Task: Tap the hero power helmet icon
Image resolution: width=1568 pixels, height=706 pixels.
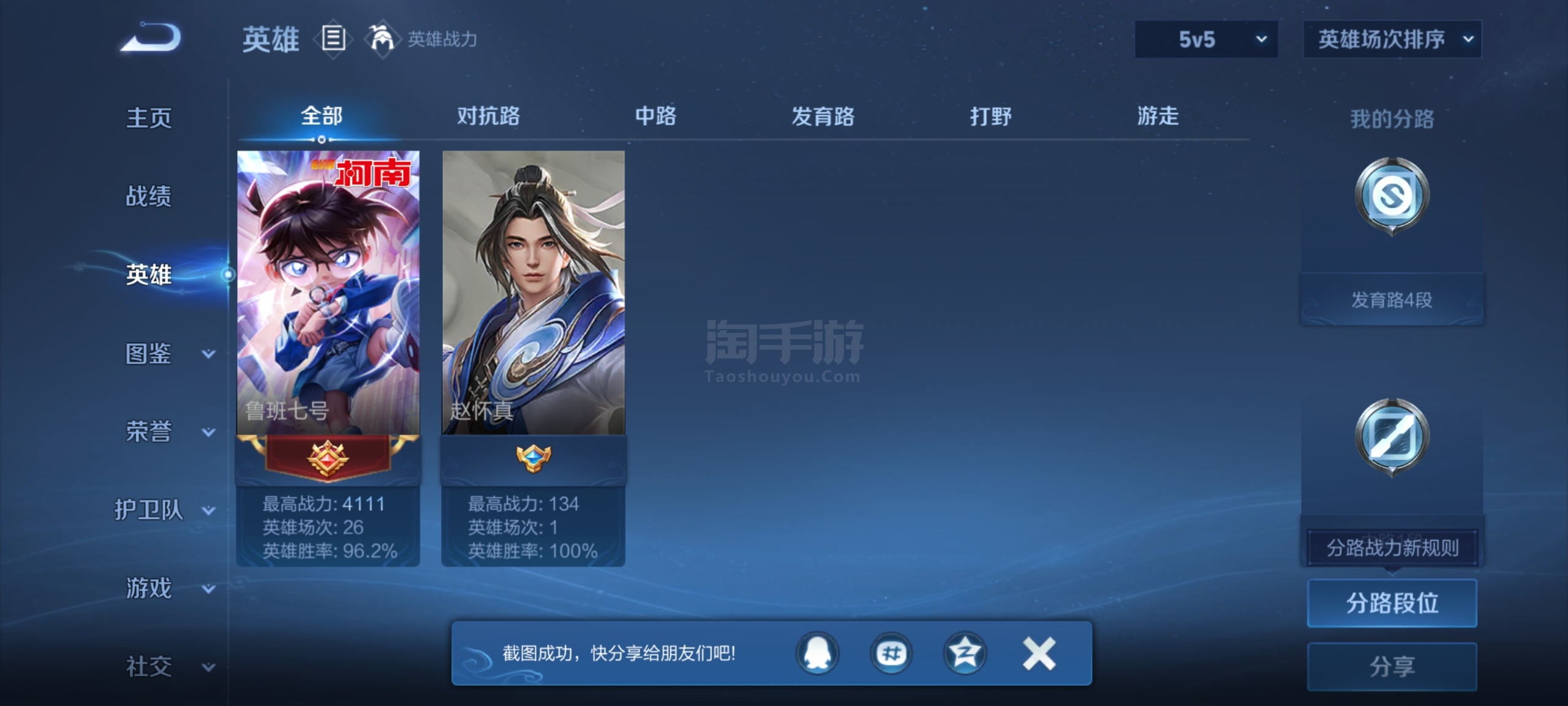Action: click(x=382, y=39)
